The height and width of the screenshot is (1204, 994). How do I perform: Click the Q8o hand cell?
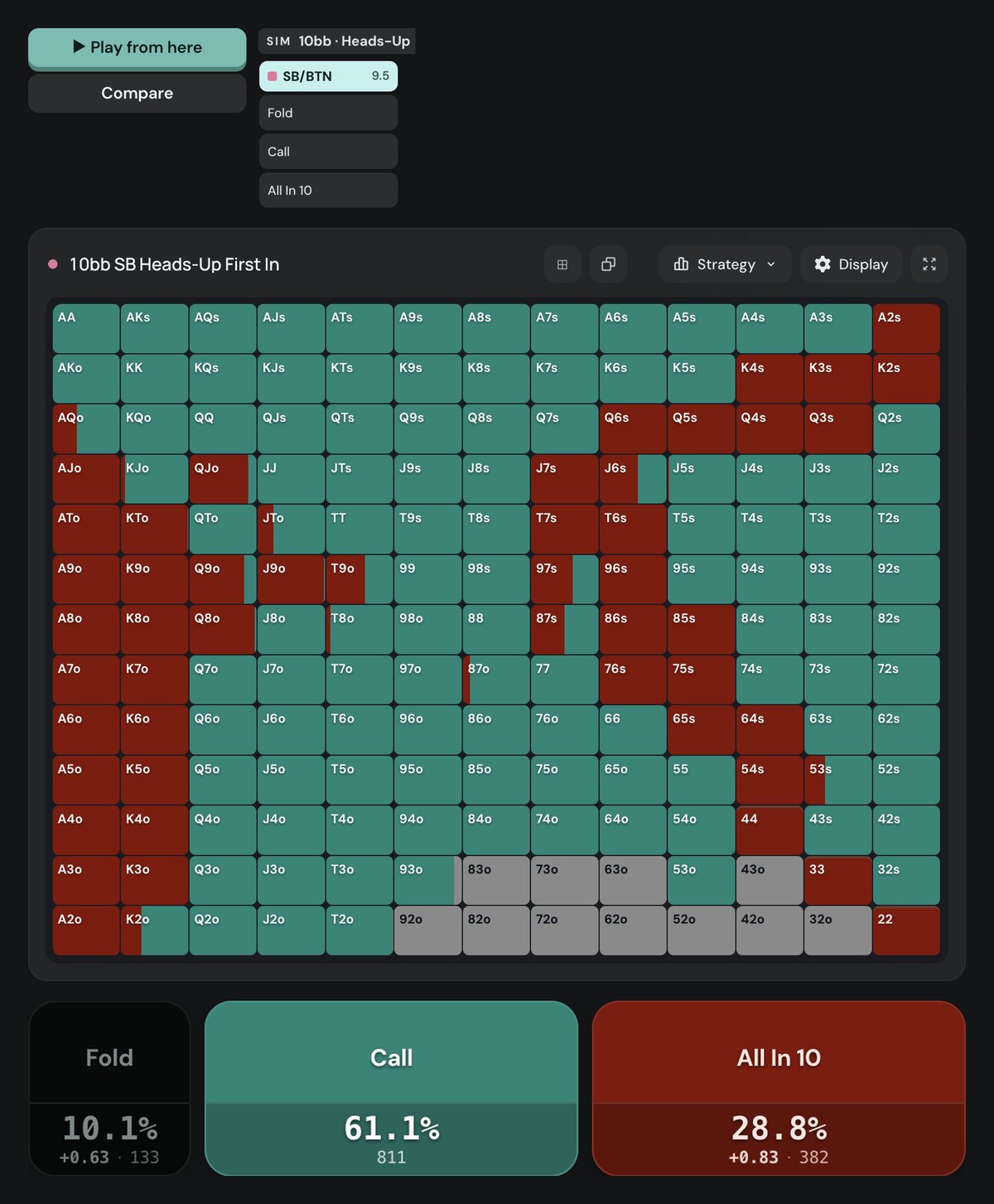(223, 629)
